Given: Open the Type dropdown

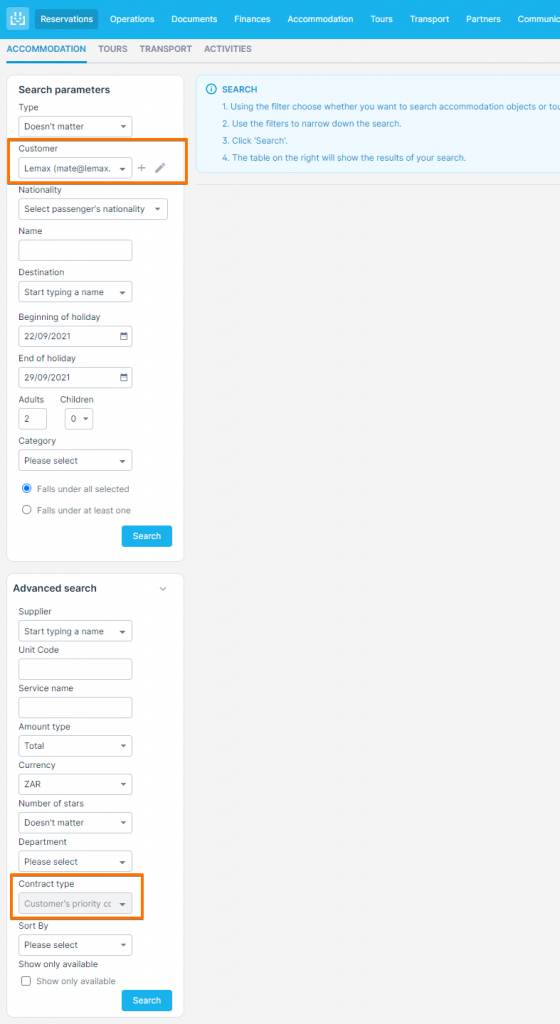Looking at the screenshot, I should coord(75,127).
